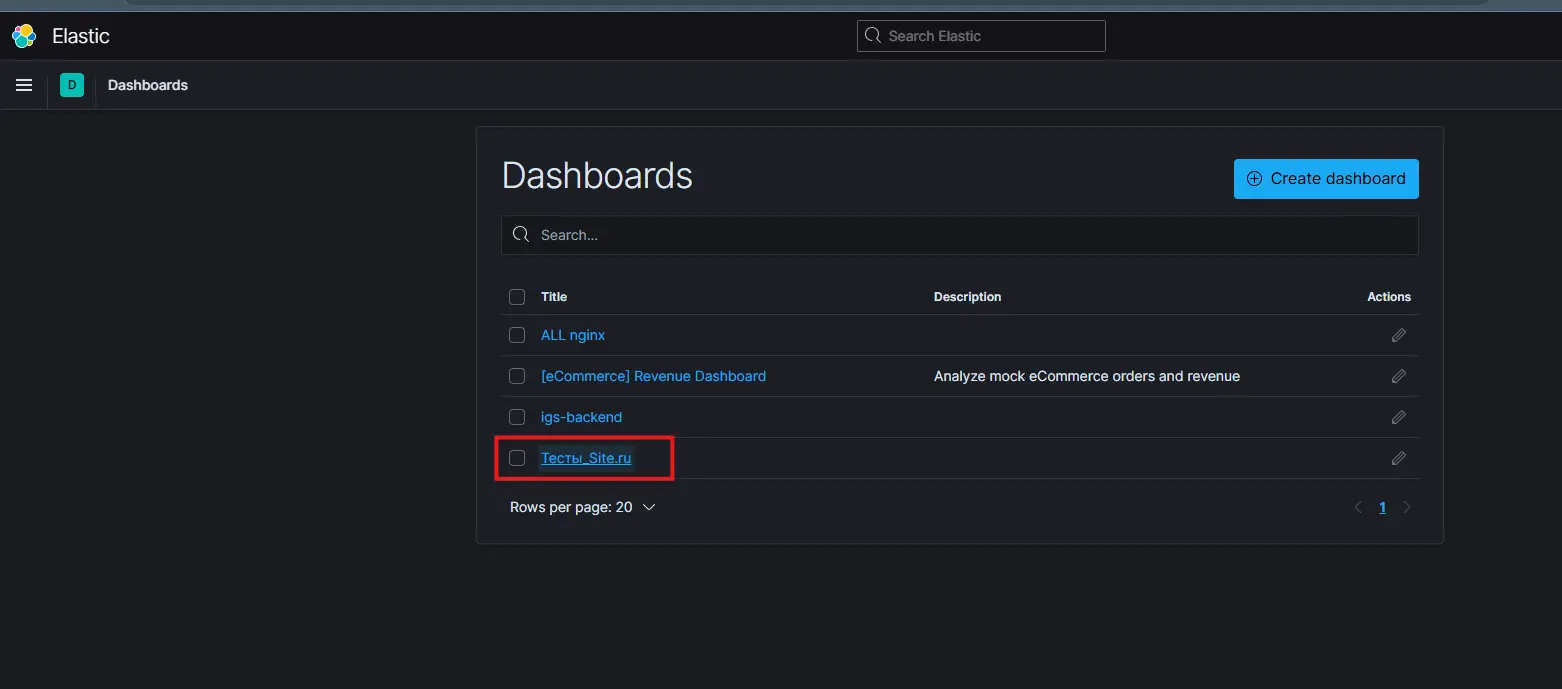
Task: Click the Create dashboard button
Action: 1325,179
